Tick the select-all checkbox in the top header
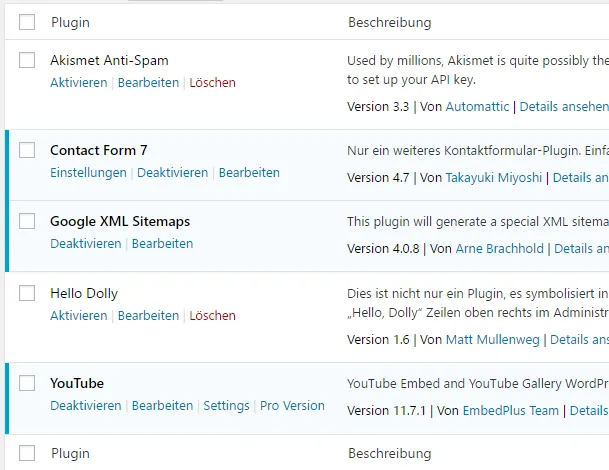Screen dimensions: 609x470 coord(27,22)
